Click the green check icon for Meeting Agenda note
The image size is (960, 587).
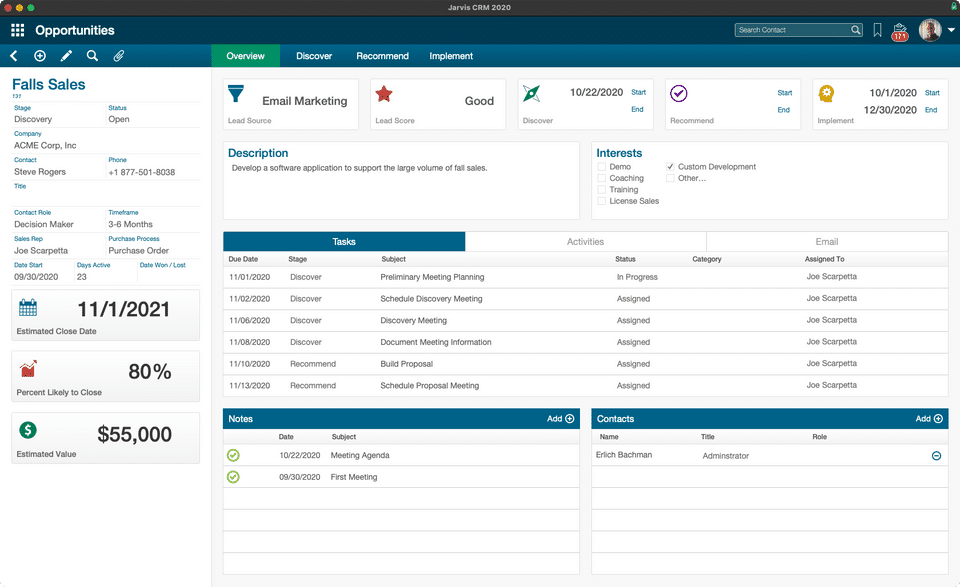[x=233, y=455]
